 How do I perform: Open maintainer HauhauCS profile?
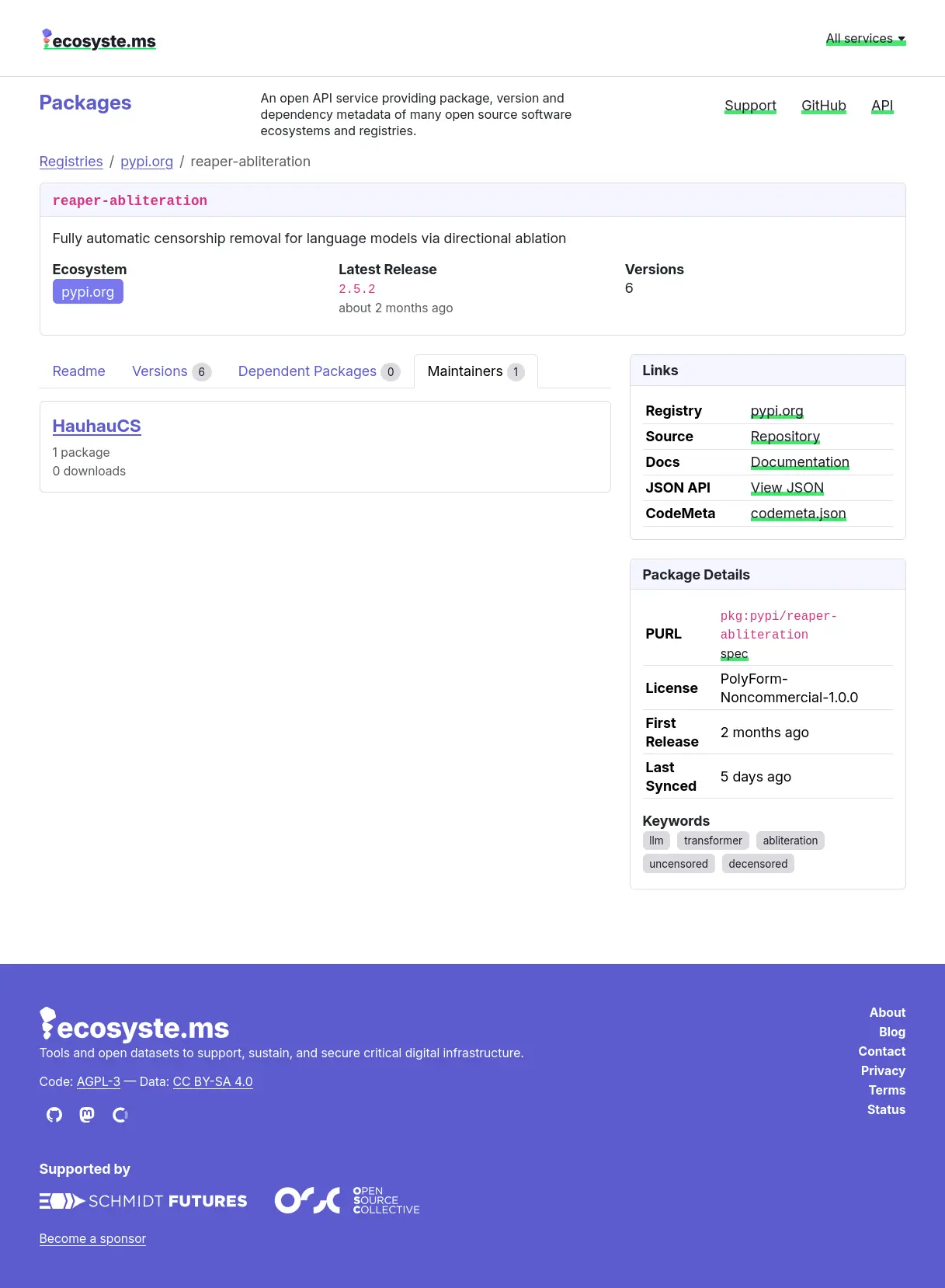tap(96, 426)
